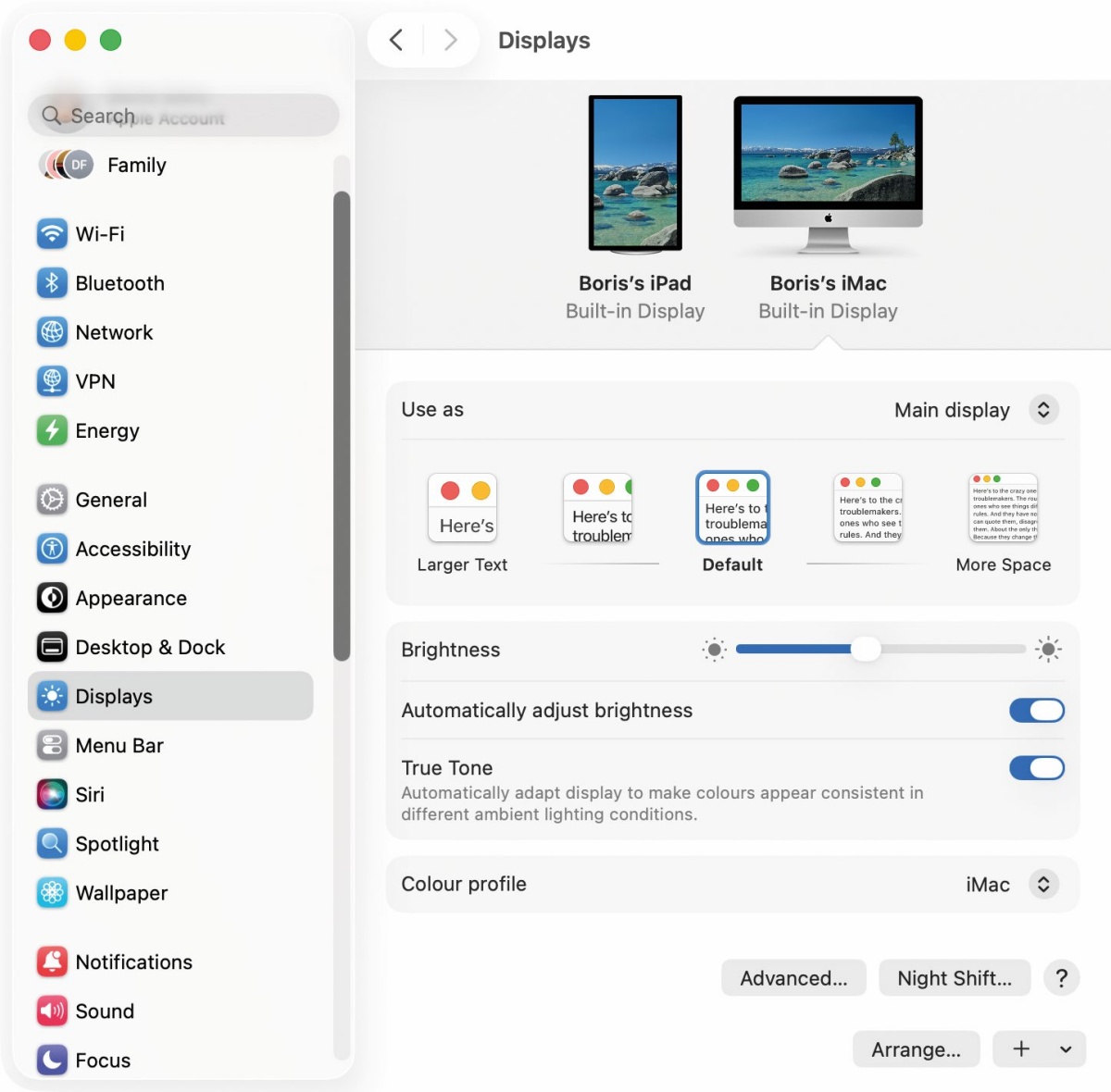Click the search magnifier icon
Viewport: 1111px width, 1092px height.
pyautogui.click(x=52, y=116)
